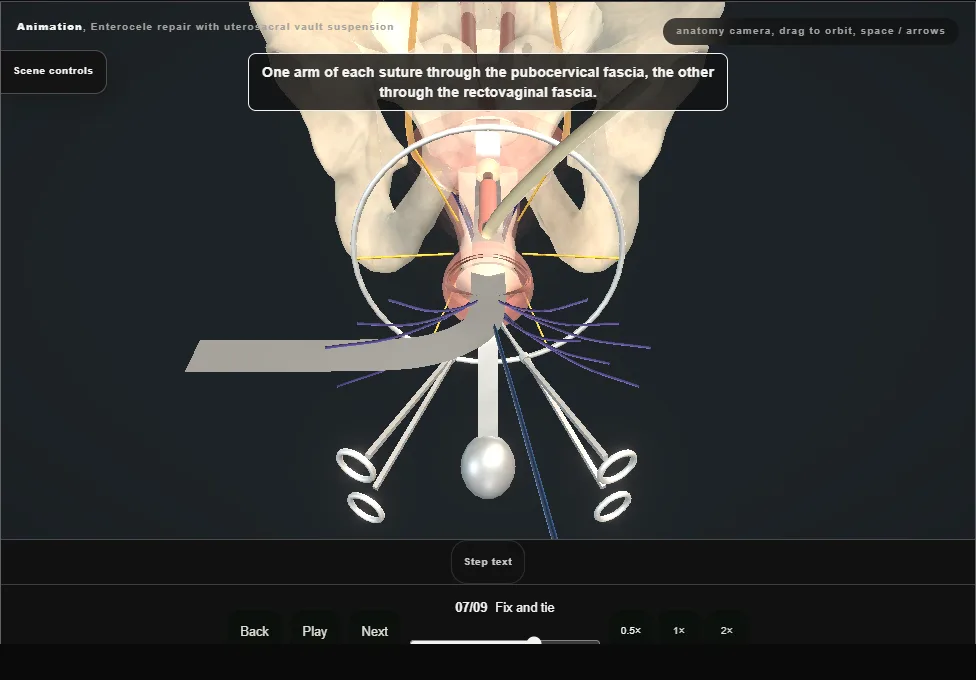Click the anatomy camera hint label
Image resolution: width=976 pixels, height=680 pixels.
point(810,31)
